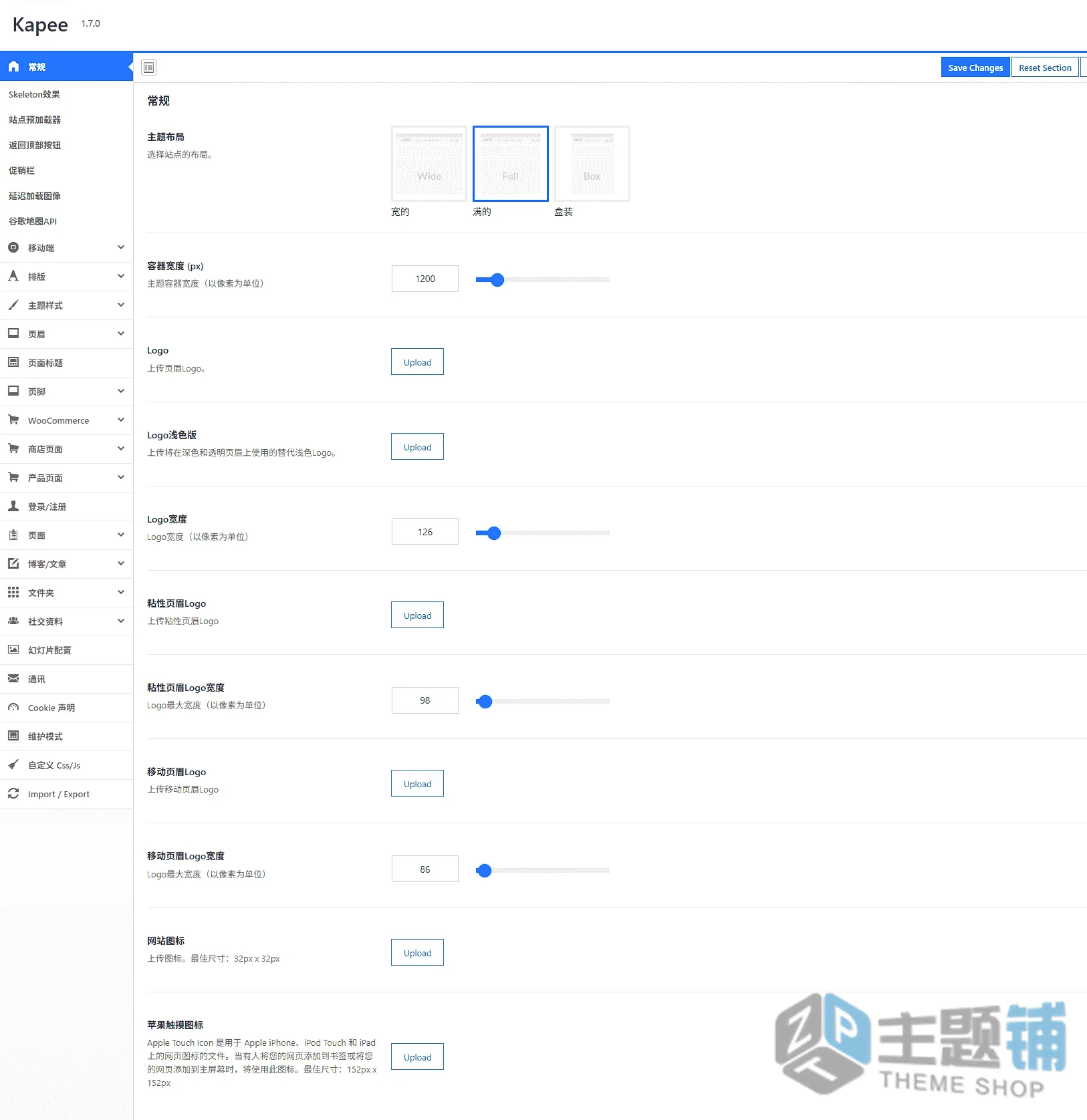1087x1120 pixels.
Task: Click the 主题样式 brush icon
Action: pos(13,305)
